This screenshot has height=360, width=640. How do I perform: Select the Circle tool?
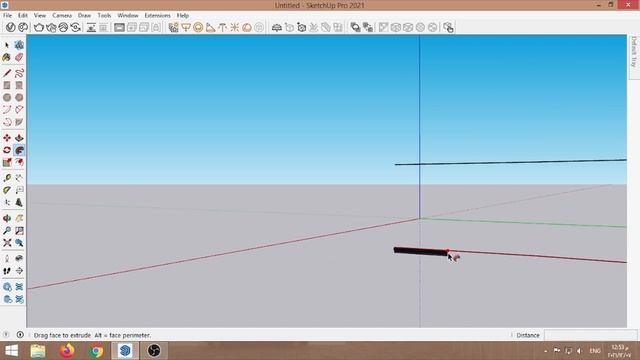coord(7,98)
